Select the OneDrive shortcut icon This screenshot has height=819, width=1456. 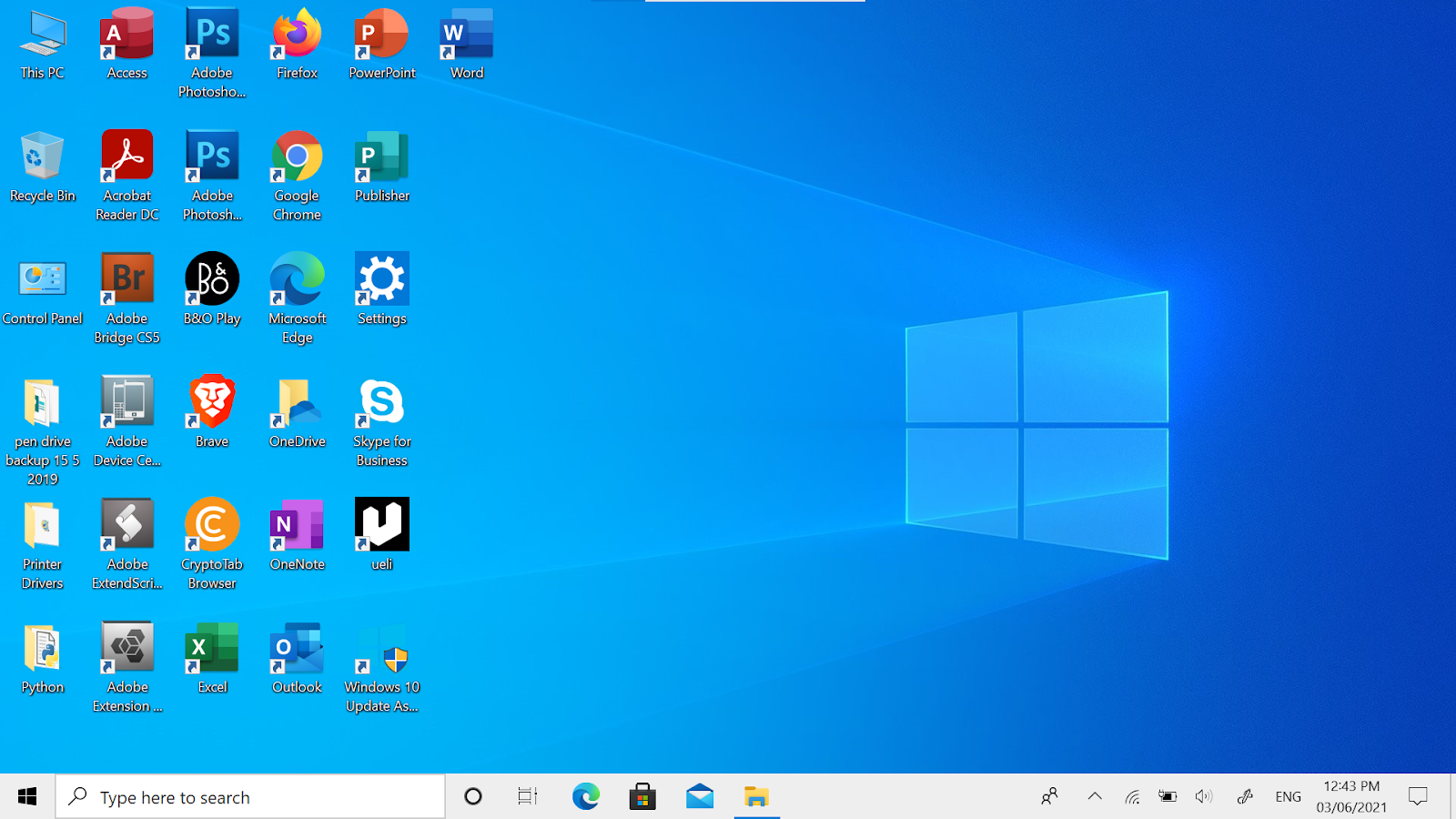pyautogui.click(x=298, y=412)
